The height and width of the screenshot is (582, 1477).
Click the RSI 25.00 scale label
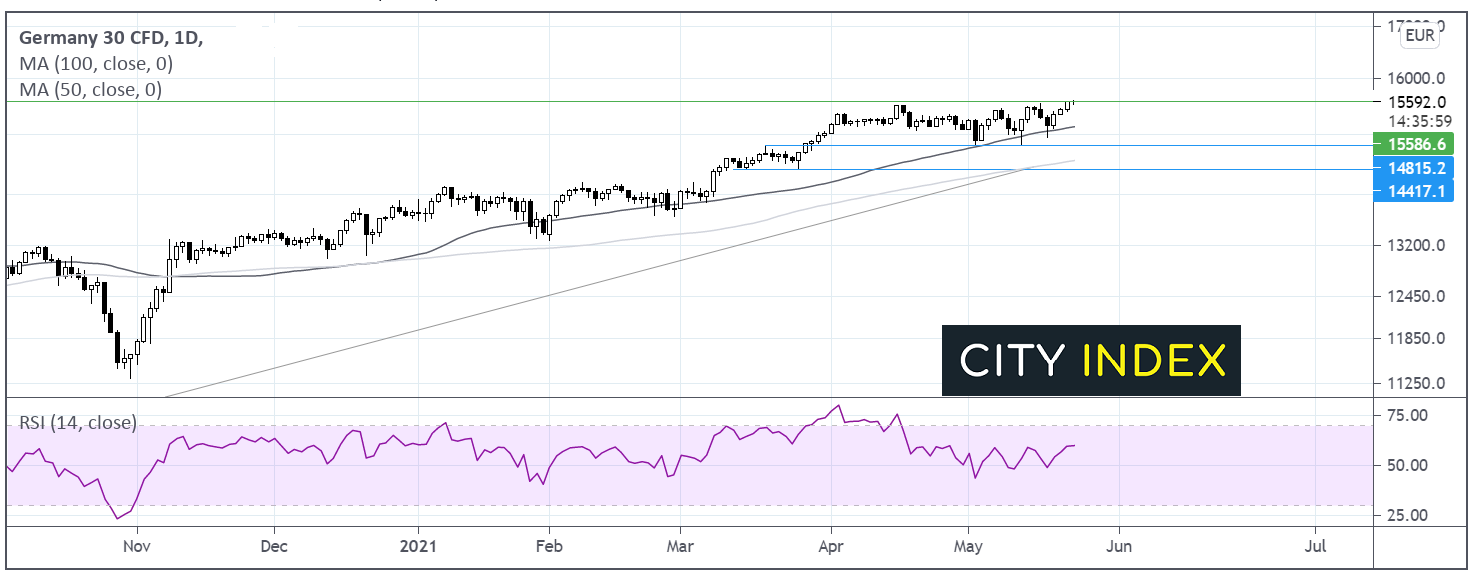click(x=1413, y=515)
